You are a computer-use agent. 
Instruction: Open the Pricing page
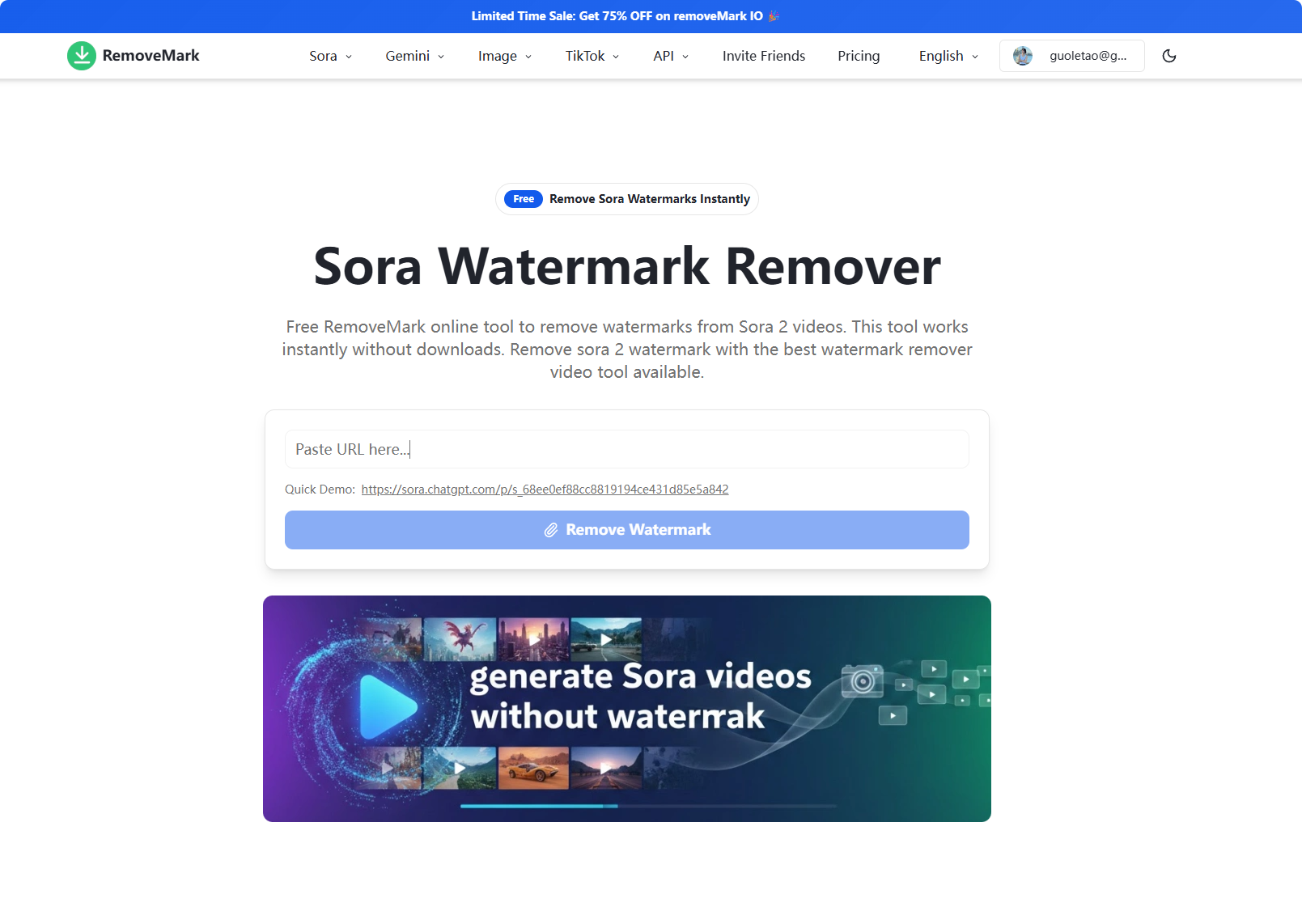[858, 56]
